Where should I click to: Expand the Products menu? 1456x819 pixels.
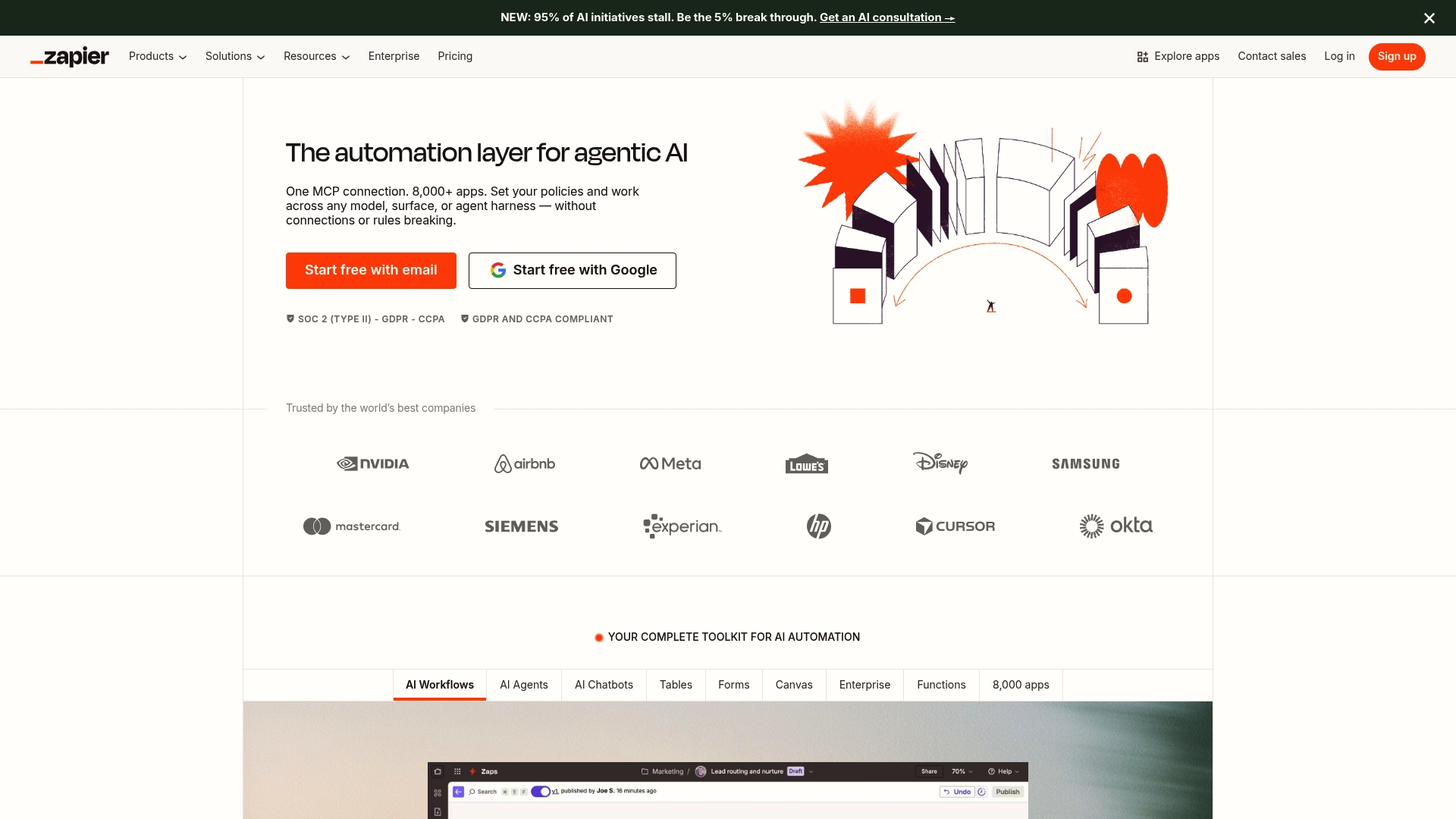coord(157,56)
